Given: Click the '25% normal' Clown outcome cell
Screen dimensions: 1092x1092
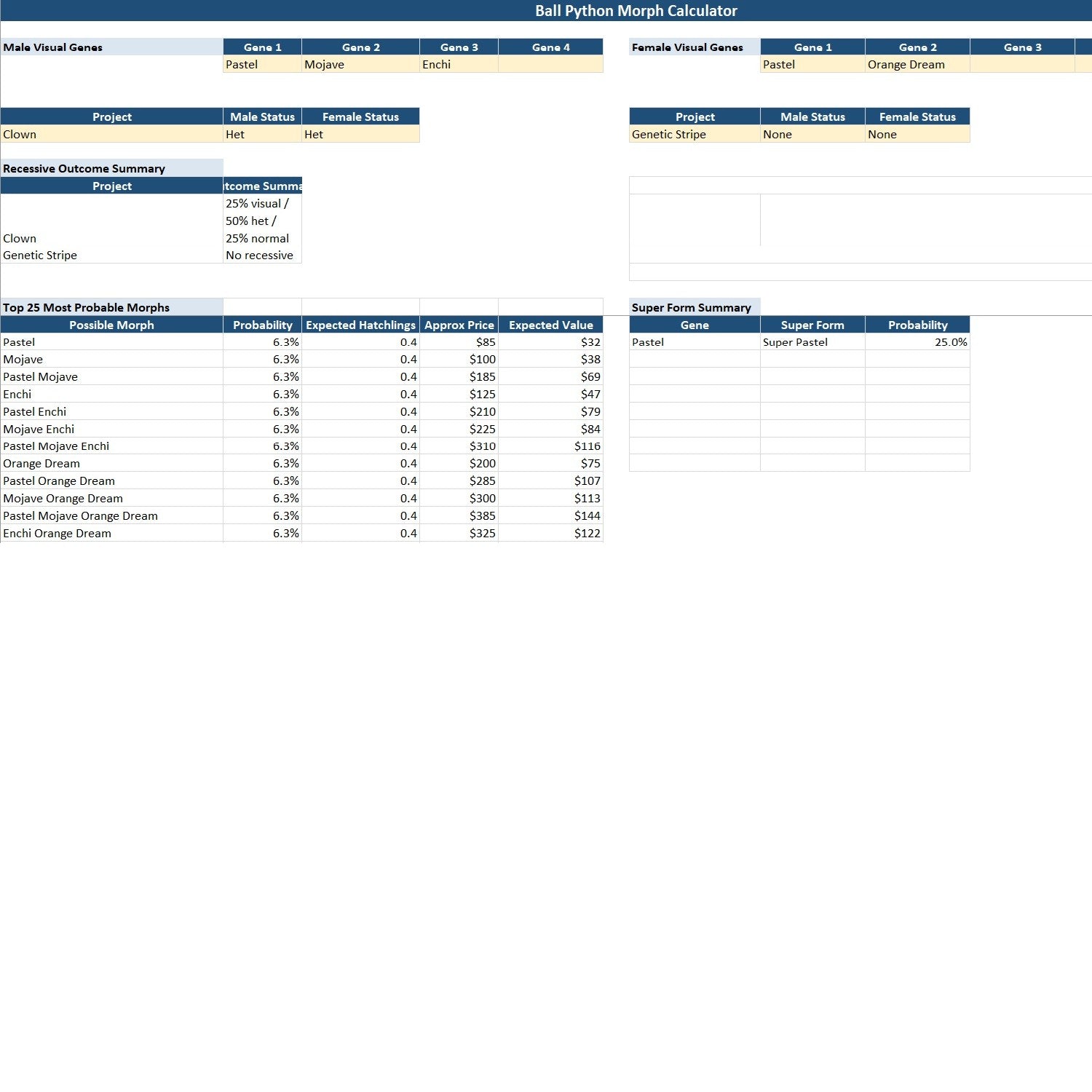Looking at the screenshot, I should (x=262, y=221).
